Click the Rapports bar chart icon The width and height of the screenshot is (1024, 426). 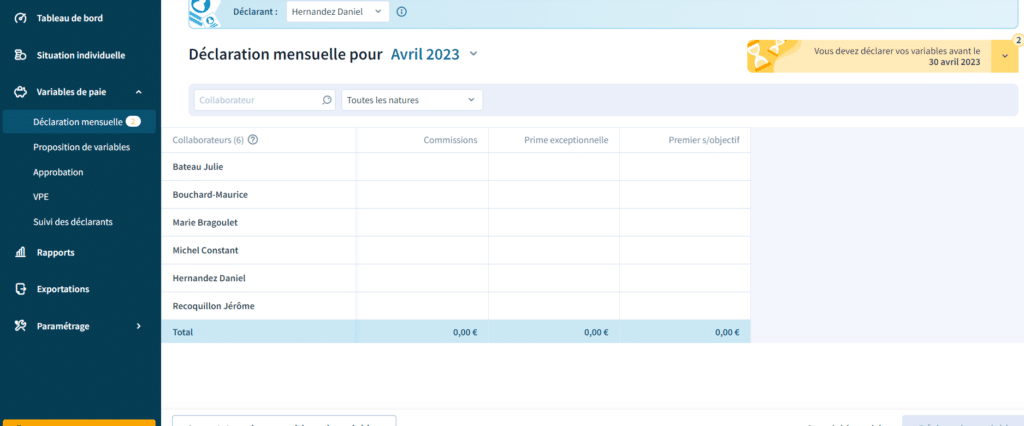tap(20, 252)
